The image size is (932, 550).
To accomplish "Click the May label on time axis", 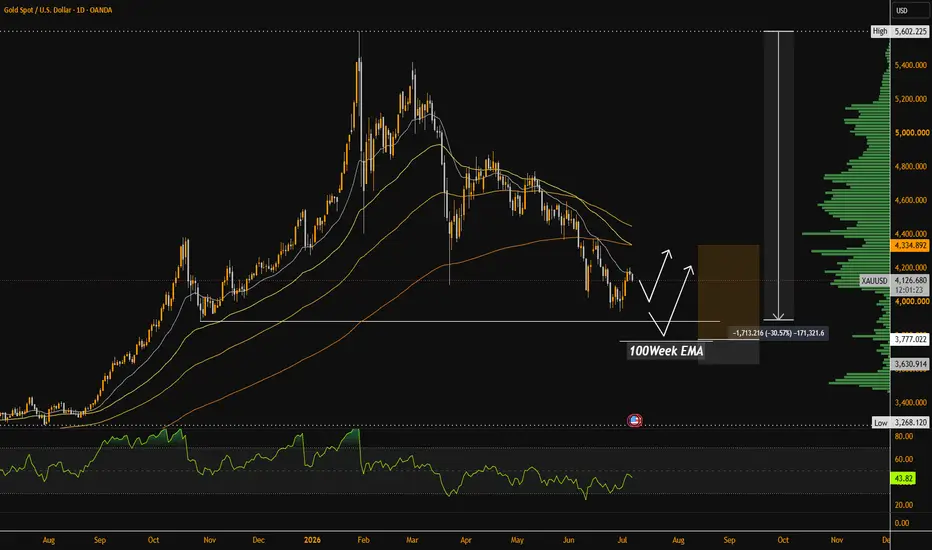I will pos(517,540).
